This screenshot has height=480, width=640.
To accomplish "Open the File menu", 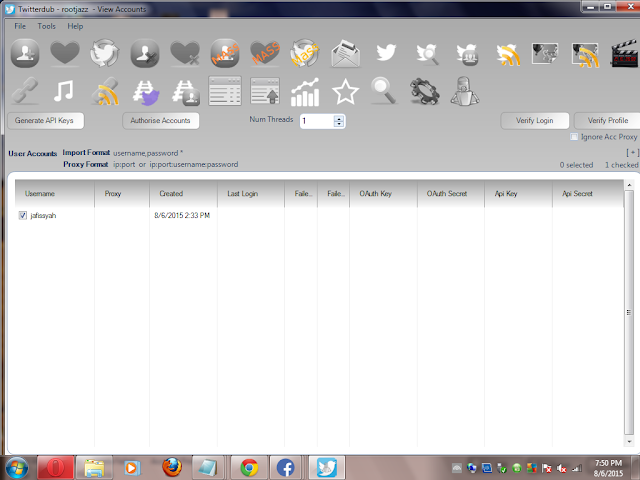I will pyautogui.click(x=20, y=26).
